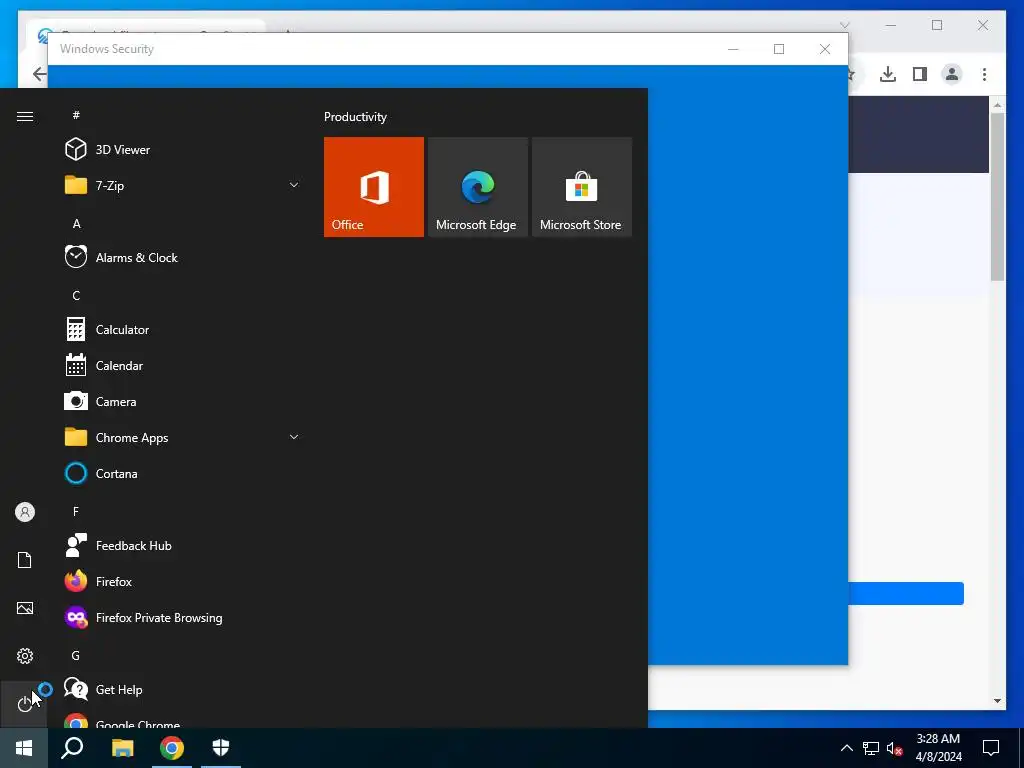Click the Windows Start button
Screen dimensions: 1024x768
point(24,748)
